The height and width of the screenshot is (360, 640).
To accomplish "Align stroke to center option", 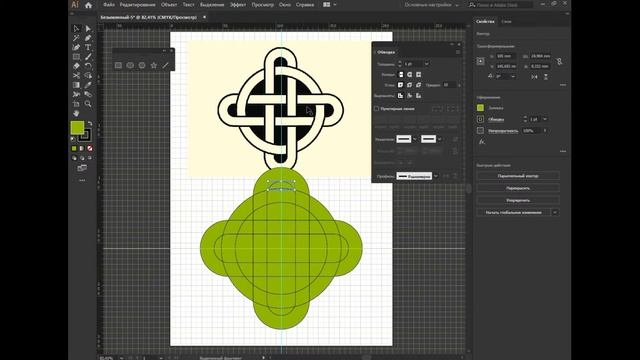I will coord(401,96).
